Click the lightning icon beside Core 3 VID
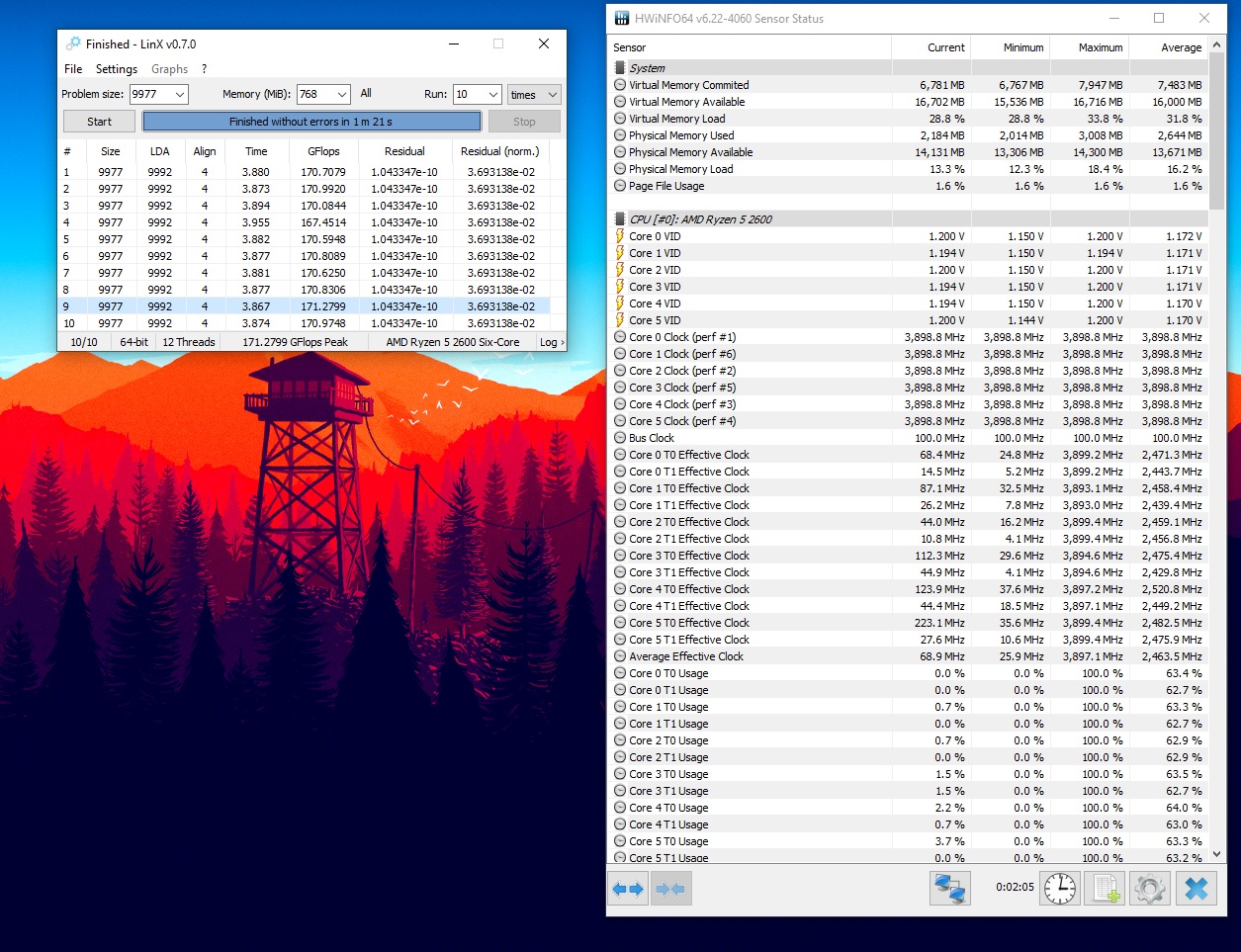 point(620,287)
